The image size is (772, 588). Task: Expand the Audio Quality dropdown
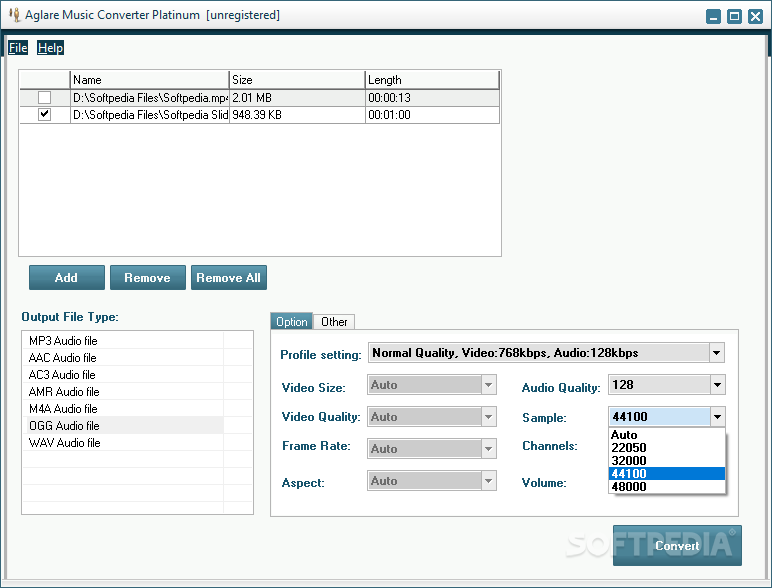click(x=717, y=385)
